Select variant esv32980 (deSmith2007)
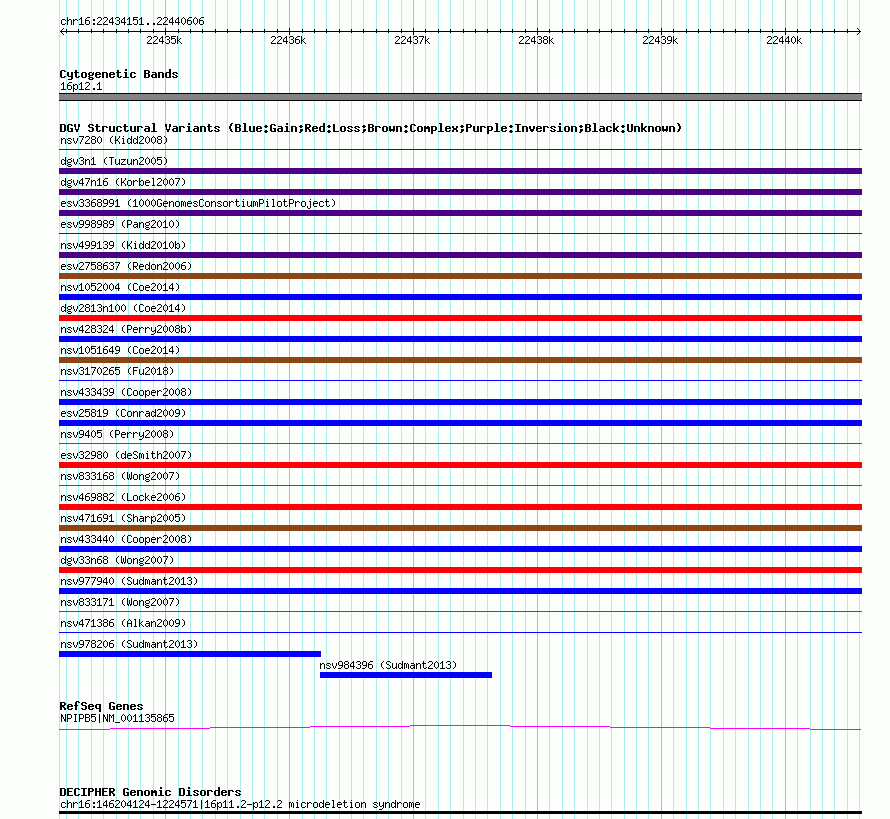890x819 pixels. coord(126,455)
